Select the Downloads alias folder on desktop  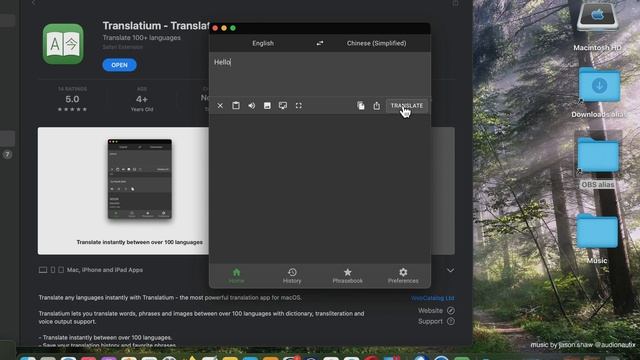coord(598,92)
